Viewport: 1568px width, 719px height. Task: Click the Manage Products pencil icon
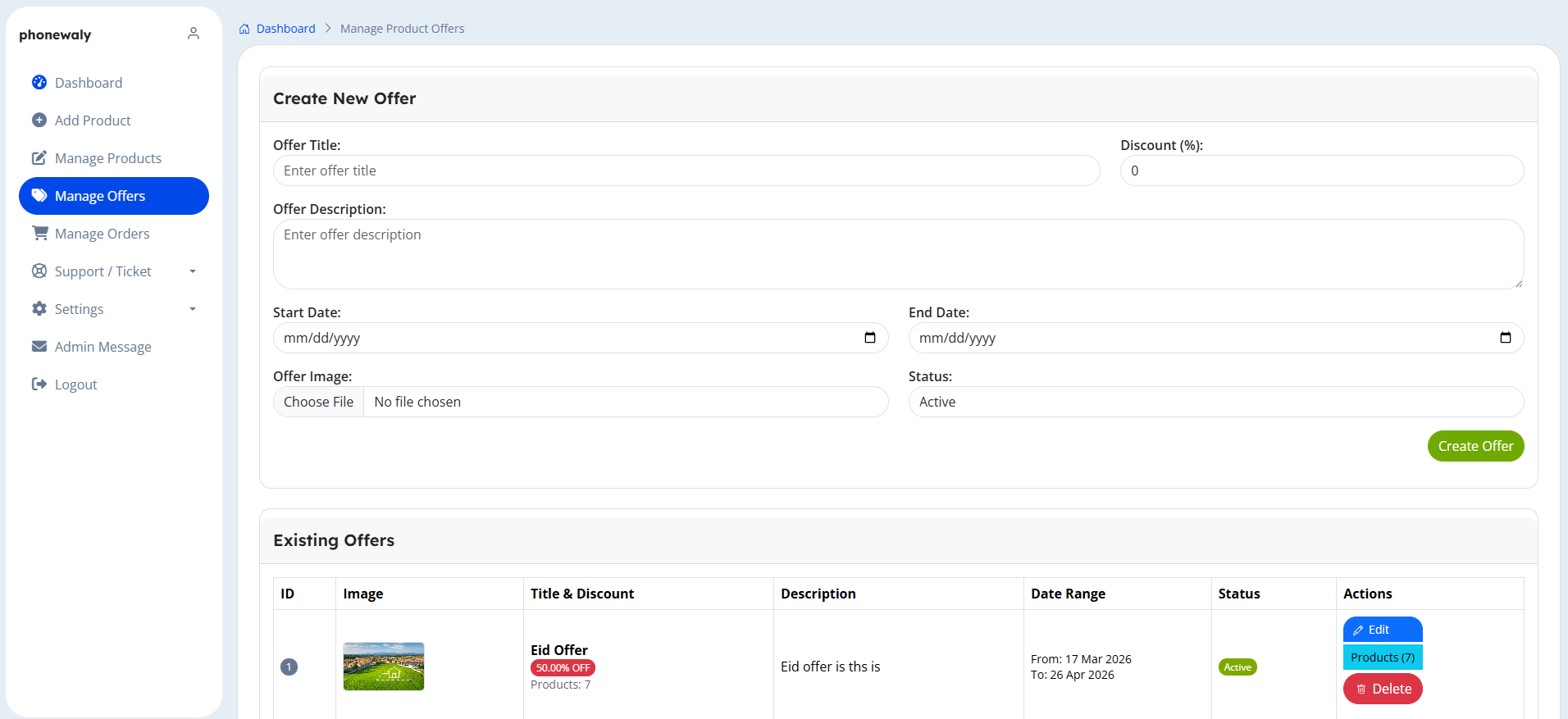[39, 157]
